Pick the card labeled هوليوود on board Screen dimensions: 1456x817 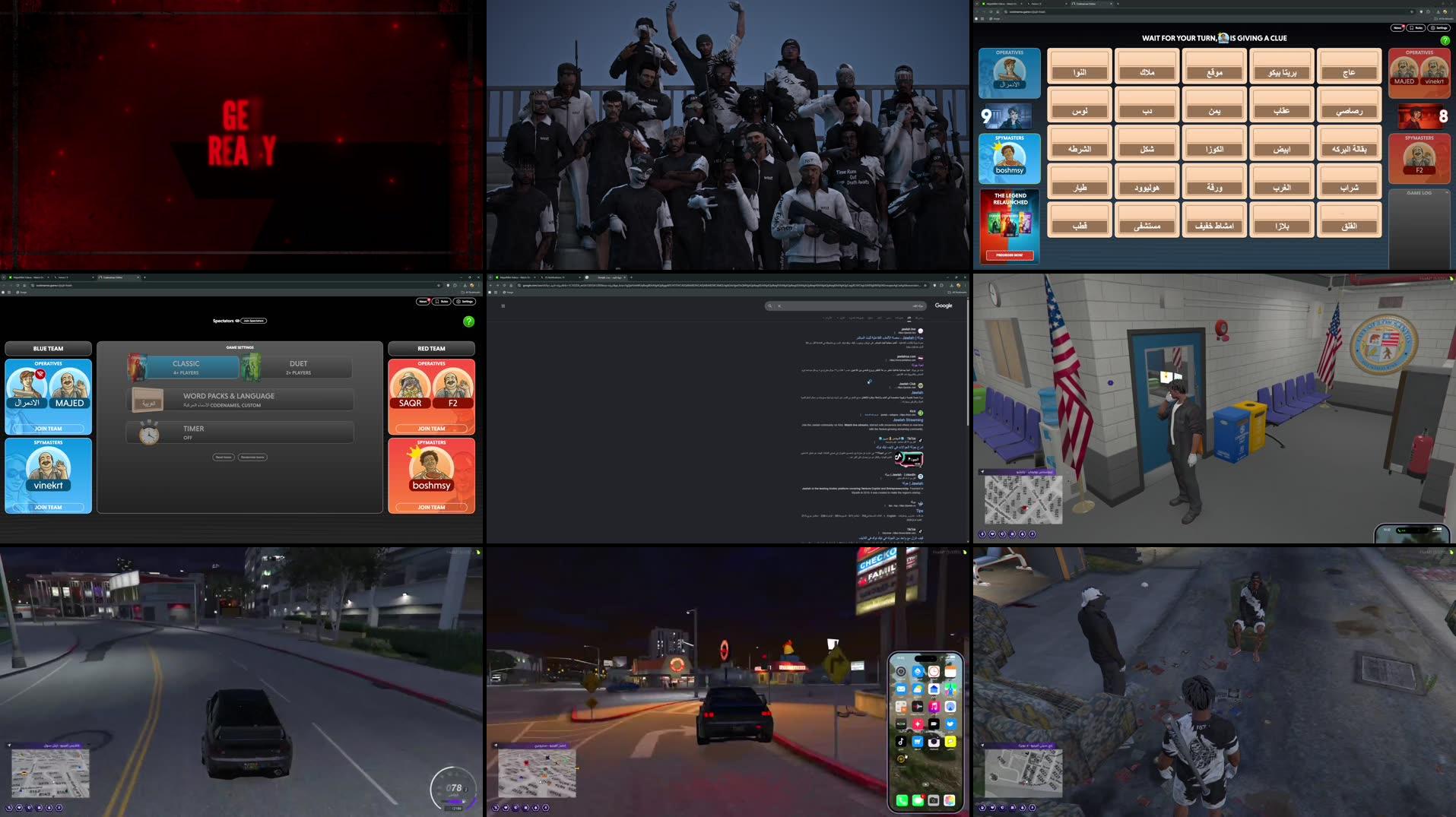(x=1147, y=182)
